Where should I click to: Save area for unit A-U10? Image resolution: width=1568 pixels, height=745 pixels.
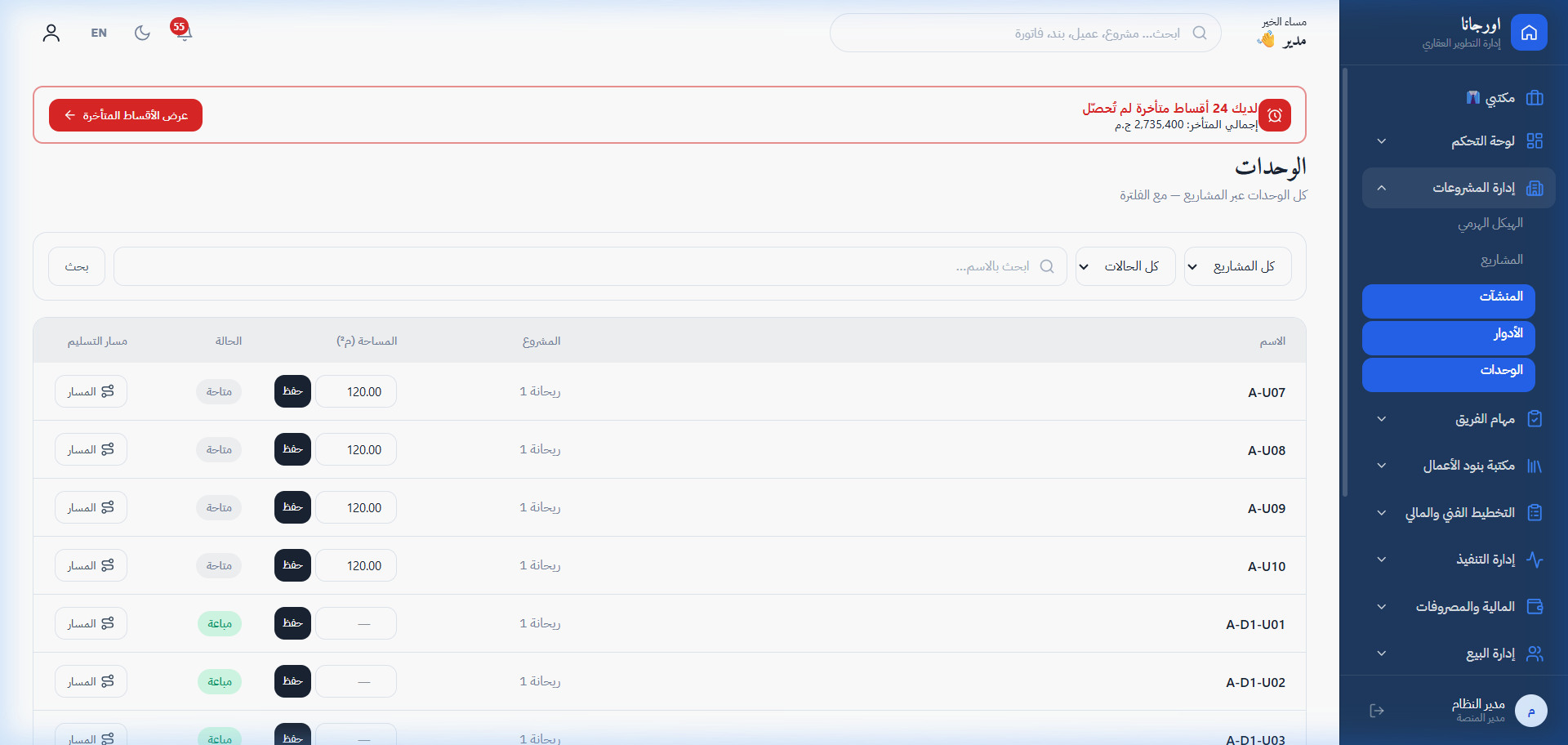pos(292,565)
